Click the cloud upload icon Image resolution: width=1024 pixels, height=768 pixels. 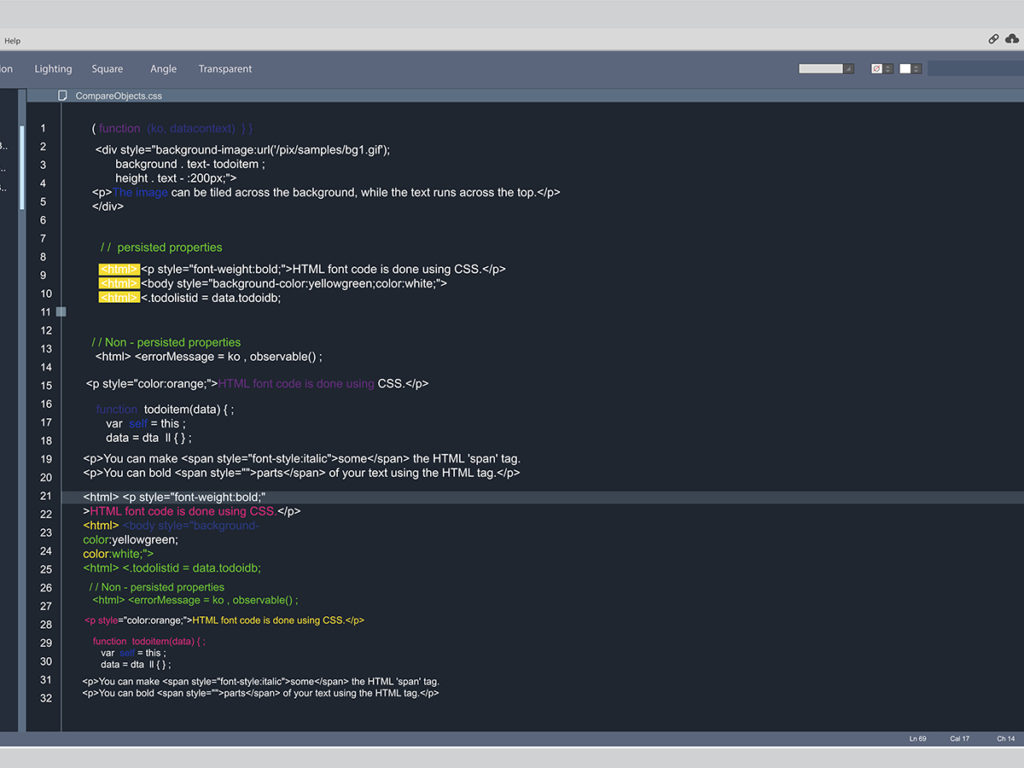tap(1012, 39)
